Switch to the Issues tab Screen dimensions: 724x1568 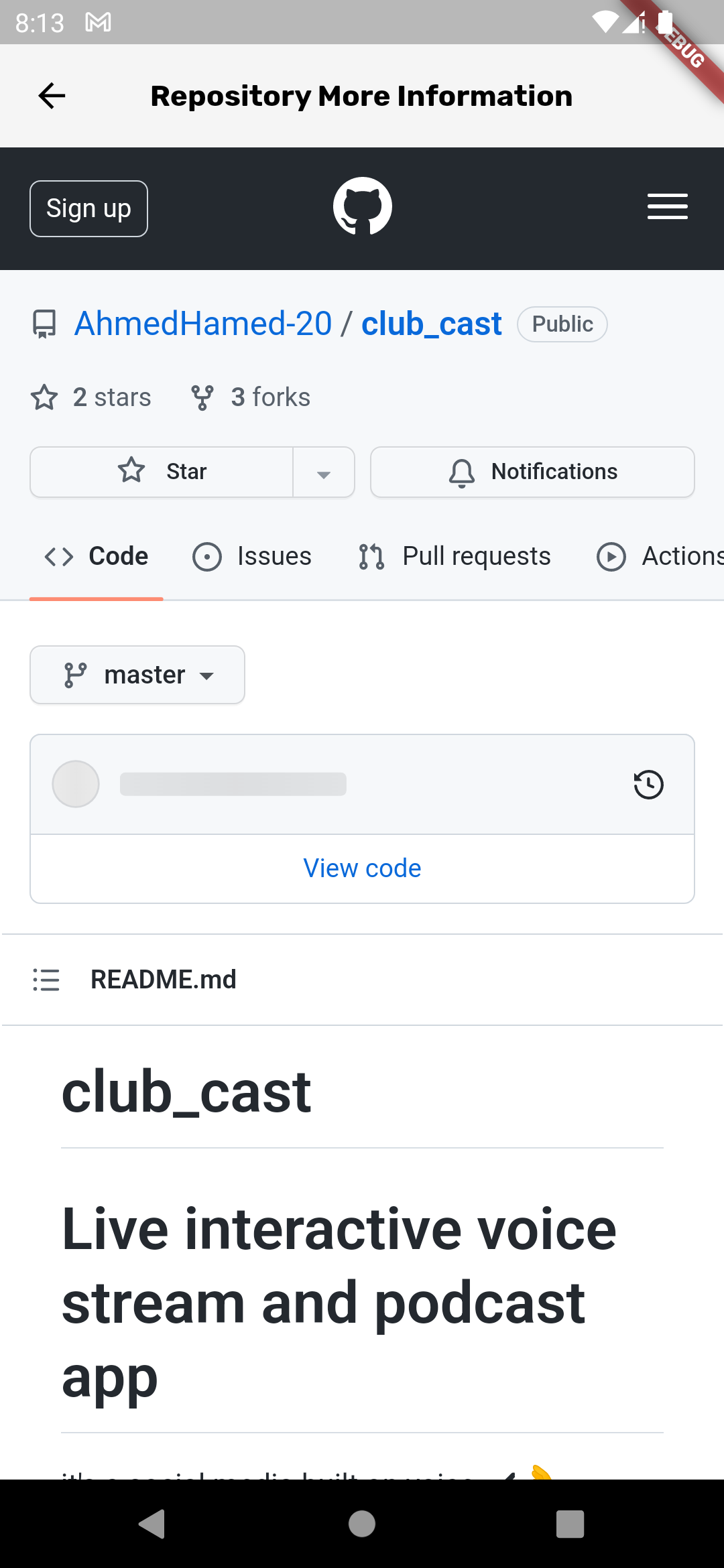252,556
